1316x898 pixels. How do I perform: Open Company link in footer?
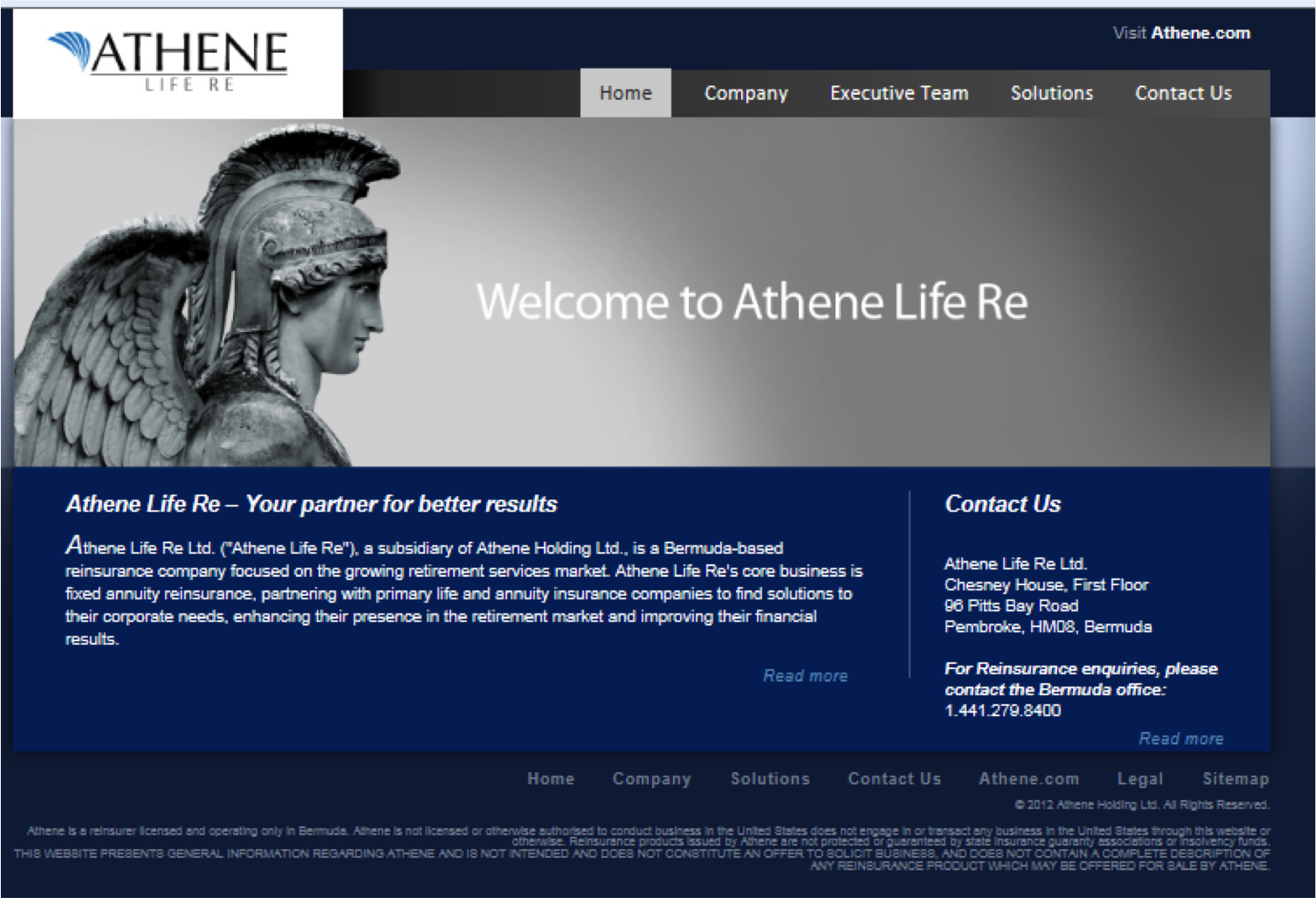651,779
